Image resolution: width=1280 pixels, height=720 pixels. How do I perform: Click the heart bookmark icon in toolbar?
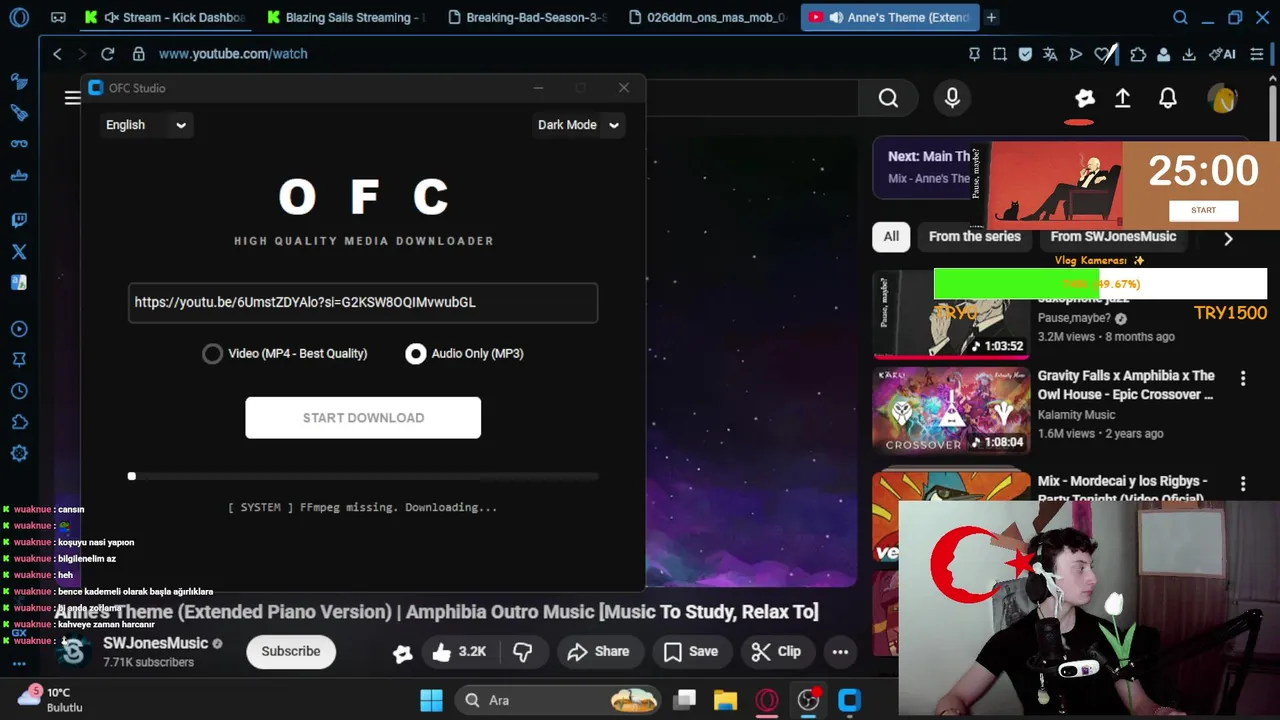[1104, 54]
